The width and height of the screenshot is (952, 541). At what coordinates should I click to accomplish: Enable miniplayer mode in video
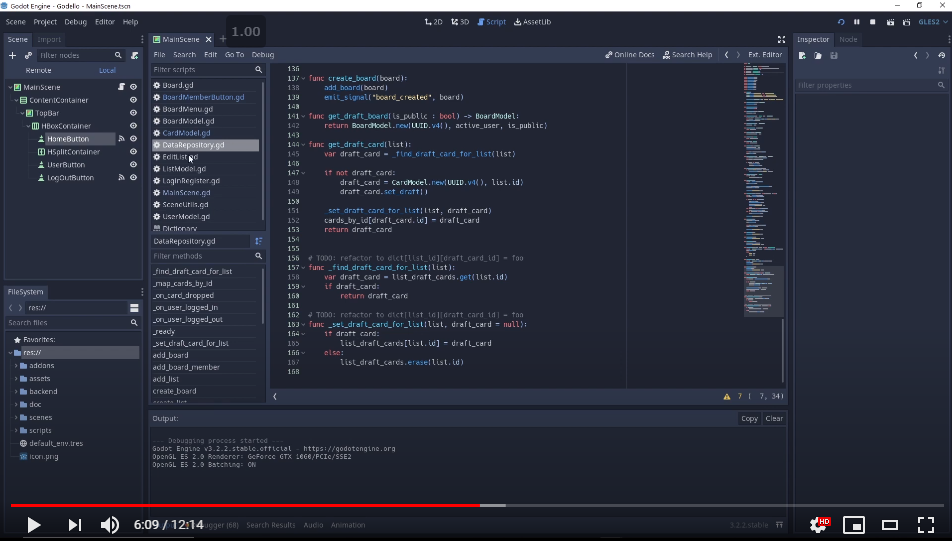pos(854,525)
